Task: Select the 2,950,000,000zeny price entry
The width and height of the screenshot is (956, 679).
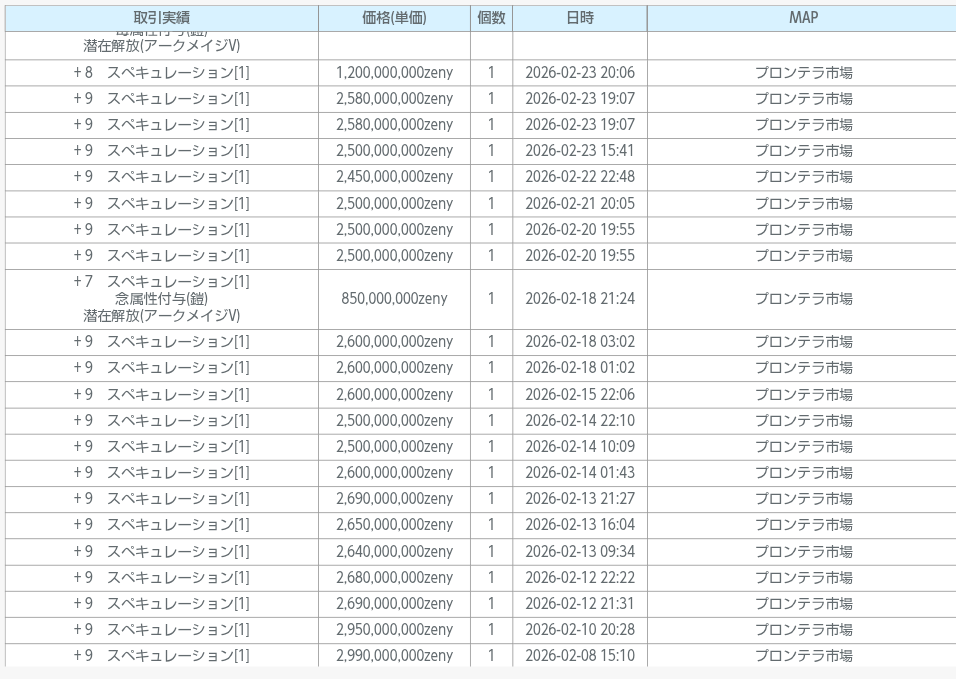Action: click(394, 630)
